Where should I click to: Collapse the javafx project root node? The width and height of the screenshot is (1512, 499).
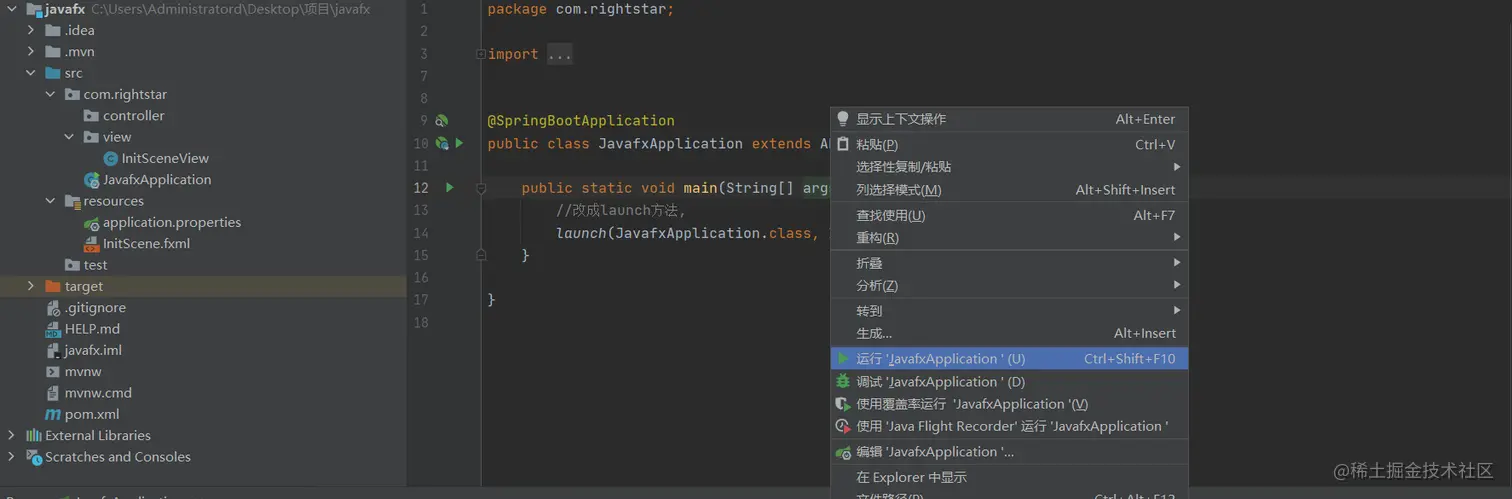pos(11,9)
